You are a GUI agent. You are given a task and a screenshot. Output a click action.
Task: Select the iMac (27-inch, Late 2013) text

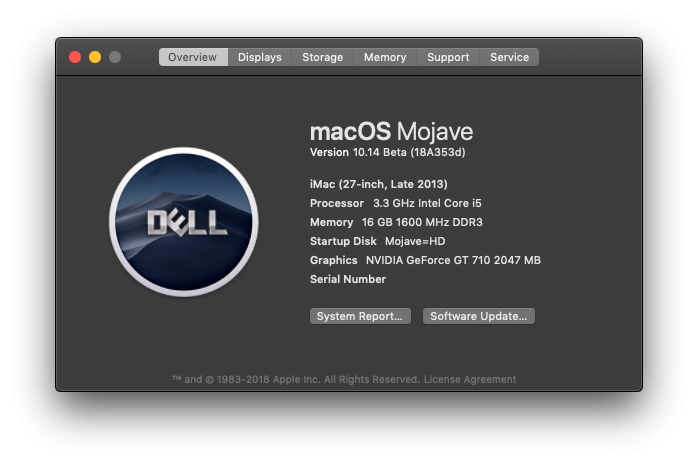pyautogui.click(x=379, y=184)
